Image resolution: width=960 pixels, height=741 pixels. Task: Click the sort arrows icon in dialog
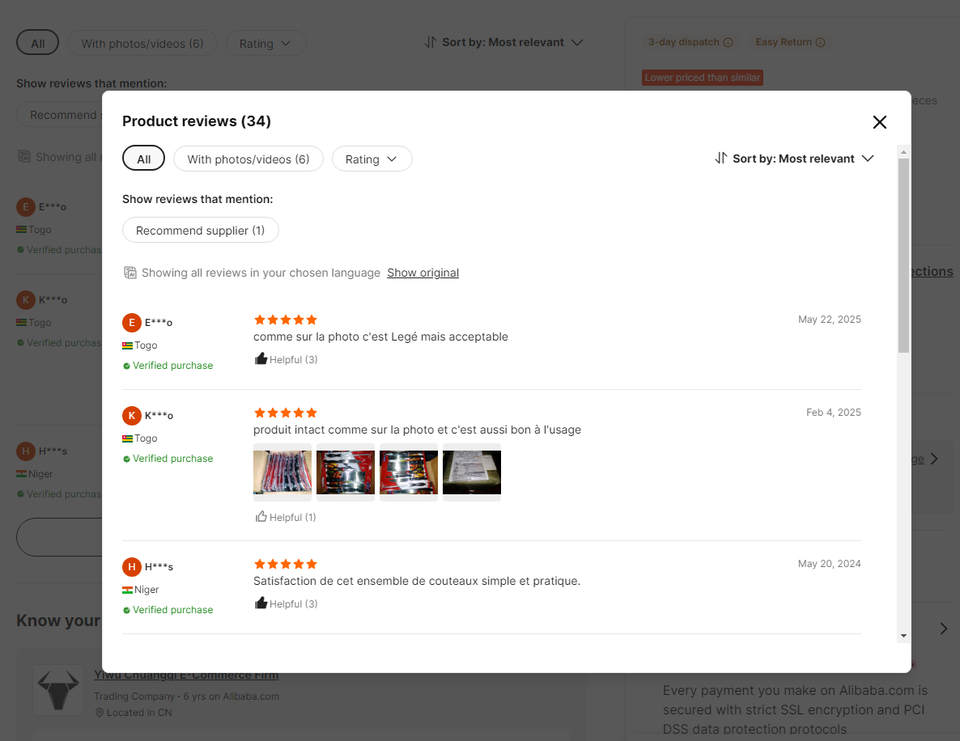[721, 158]
